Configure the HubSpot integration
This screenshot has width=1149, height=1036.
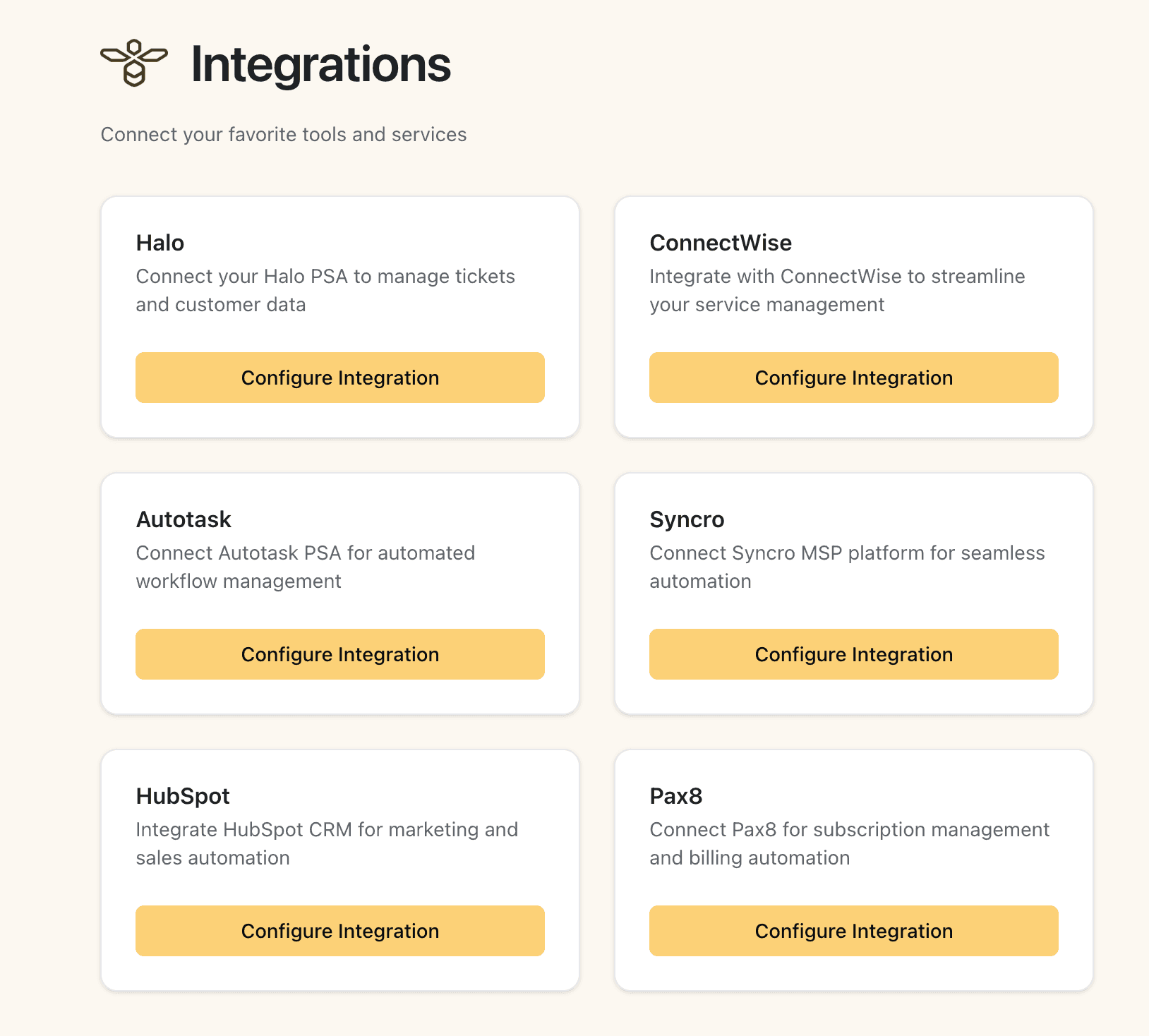pyautogui.click(x=340, y=931)
